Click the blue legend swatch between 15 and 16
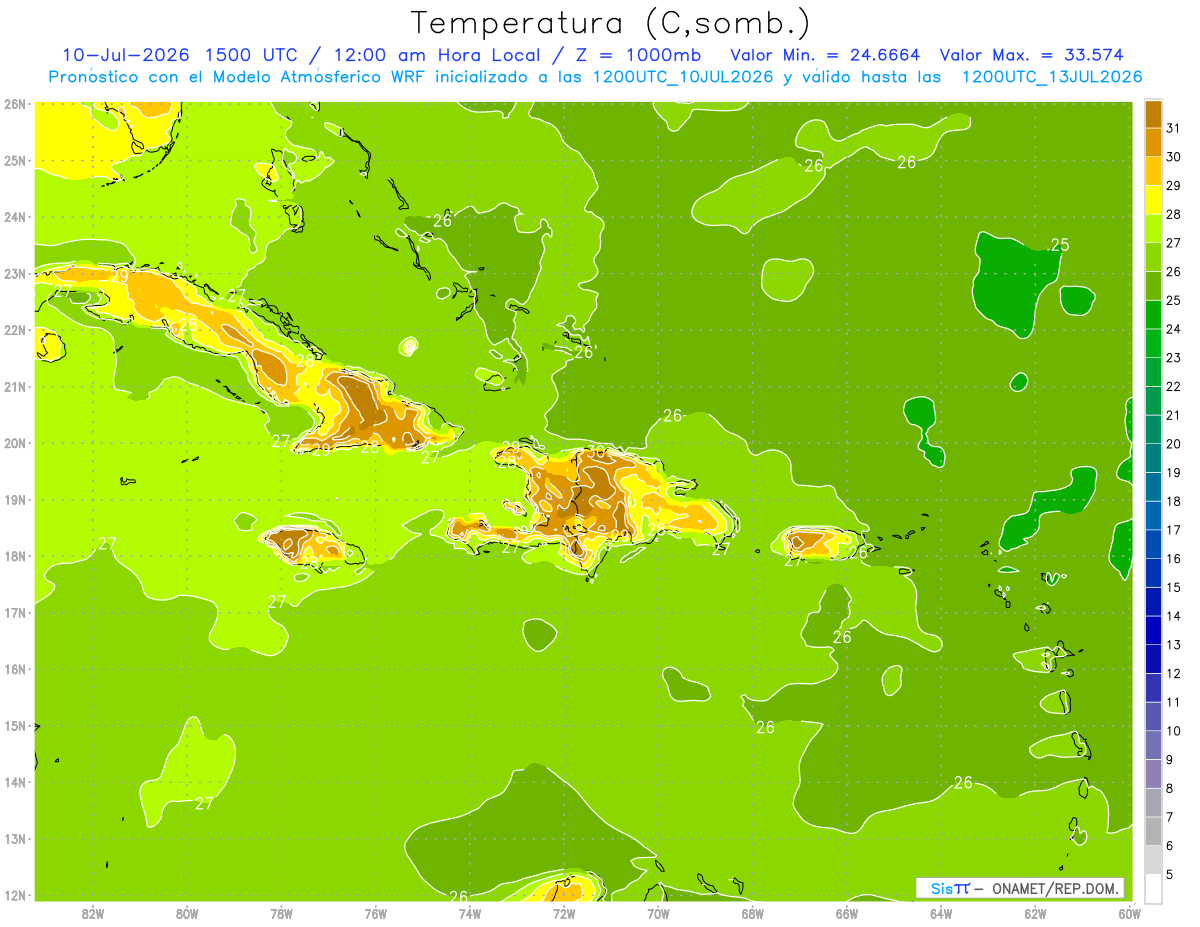The height and width of the screenshot is (927, 1200). click(x=1153, y=574)
